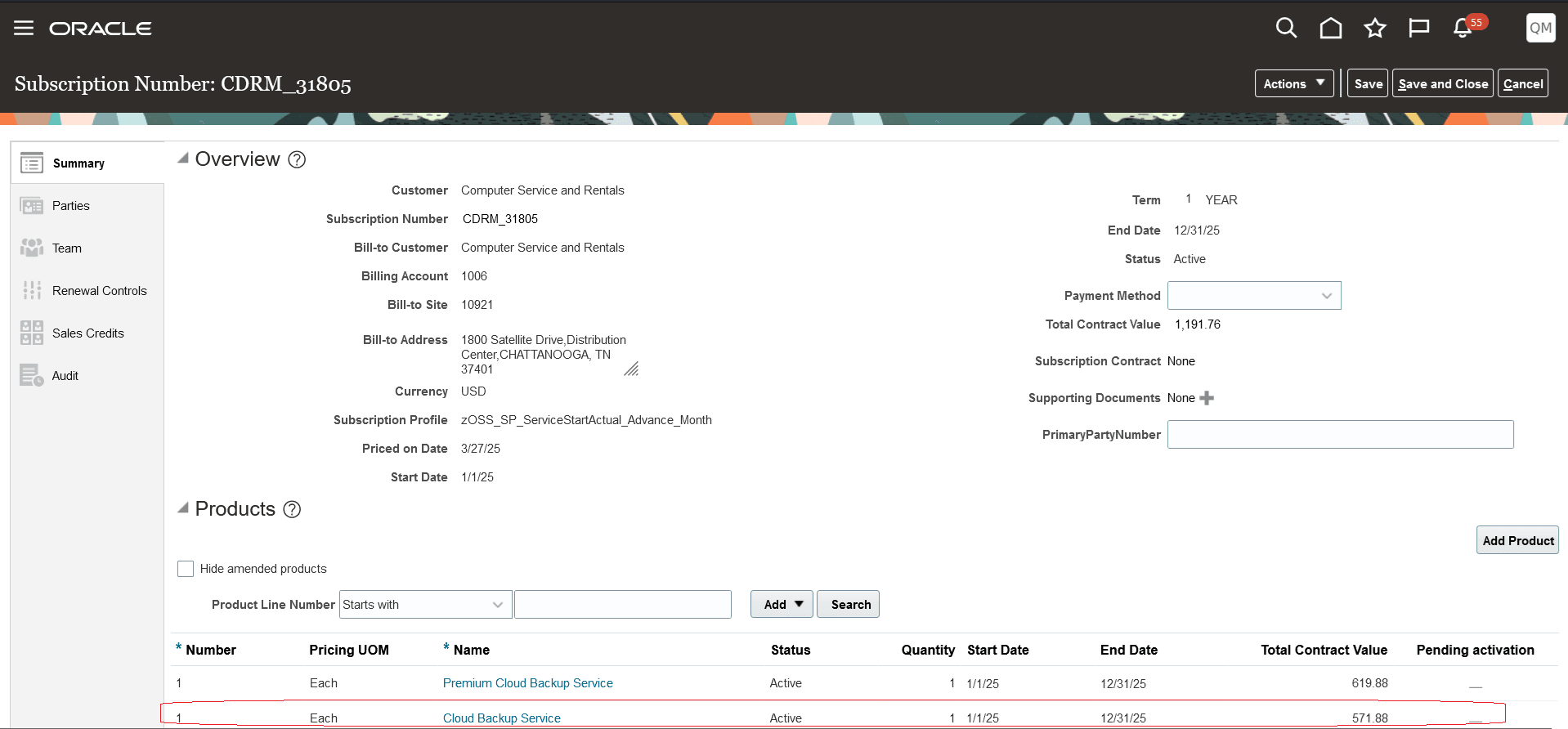
Task: Click the Team tab icon
Action: click(32, 248)
